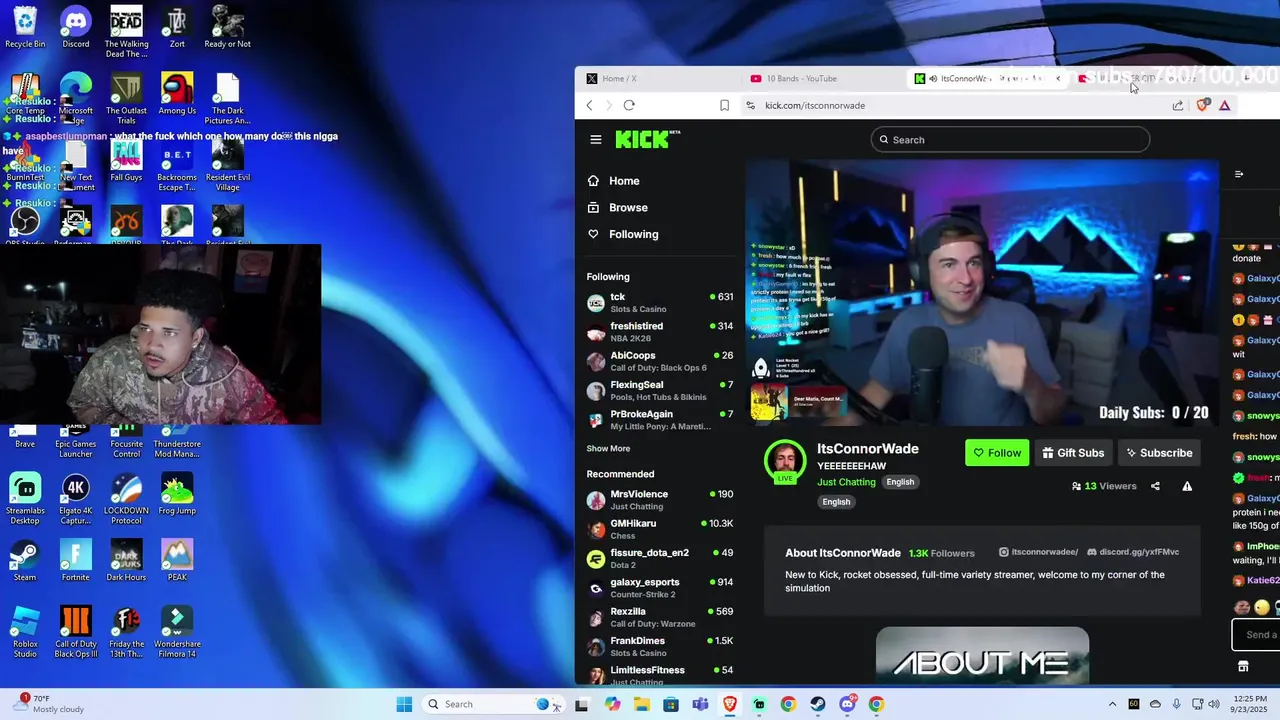Bookmark this page in Brave
Image resolution: width=1280 pixels, height=720 pixels.
tap(724, 105)
